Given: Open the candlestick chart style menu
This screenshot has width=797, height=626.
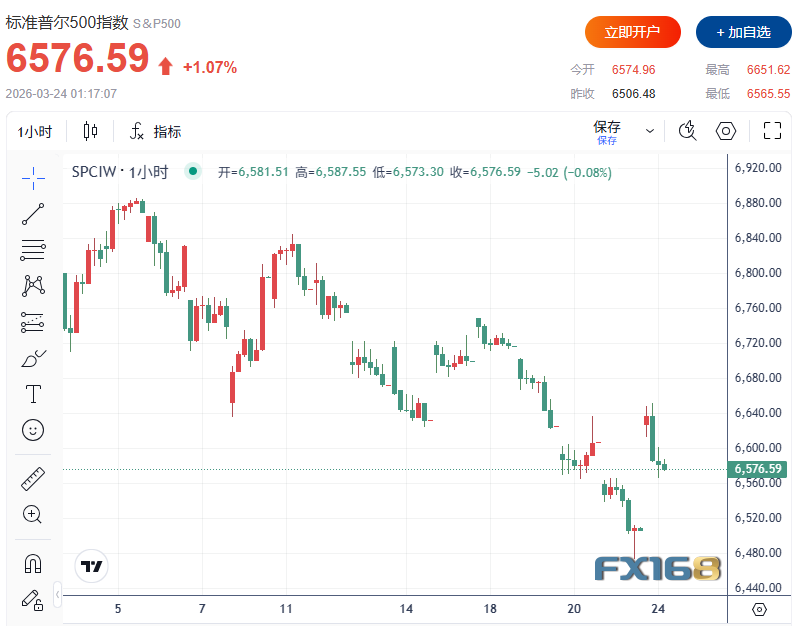Looking at the screenshot, I should (91, 131).
